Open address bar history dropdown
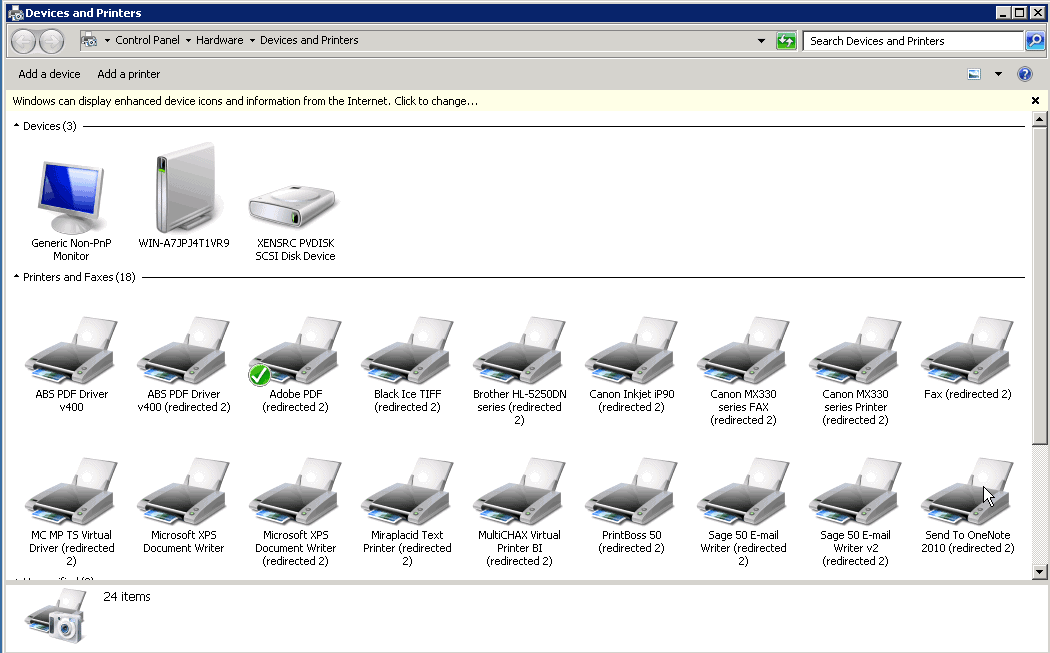Viewport: 1050px width, 653px height. (763, 41)
